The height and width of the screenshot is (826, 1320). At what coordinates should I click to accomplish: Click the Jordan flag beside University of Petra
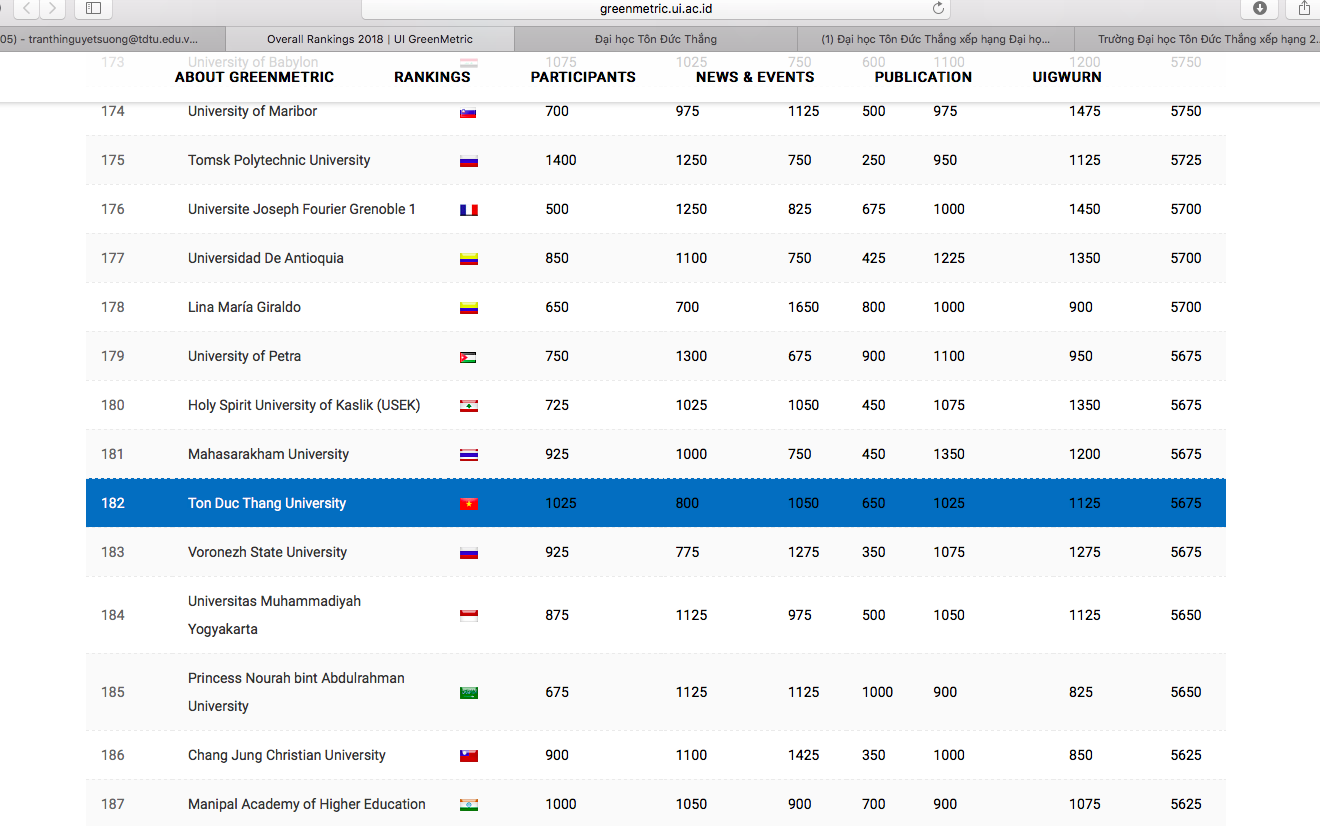pyautogui.click(x=469, y=356)
